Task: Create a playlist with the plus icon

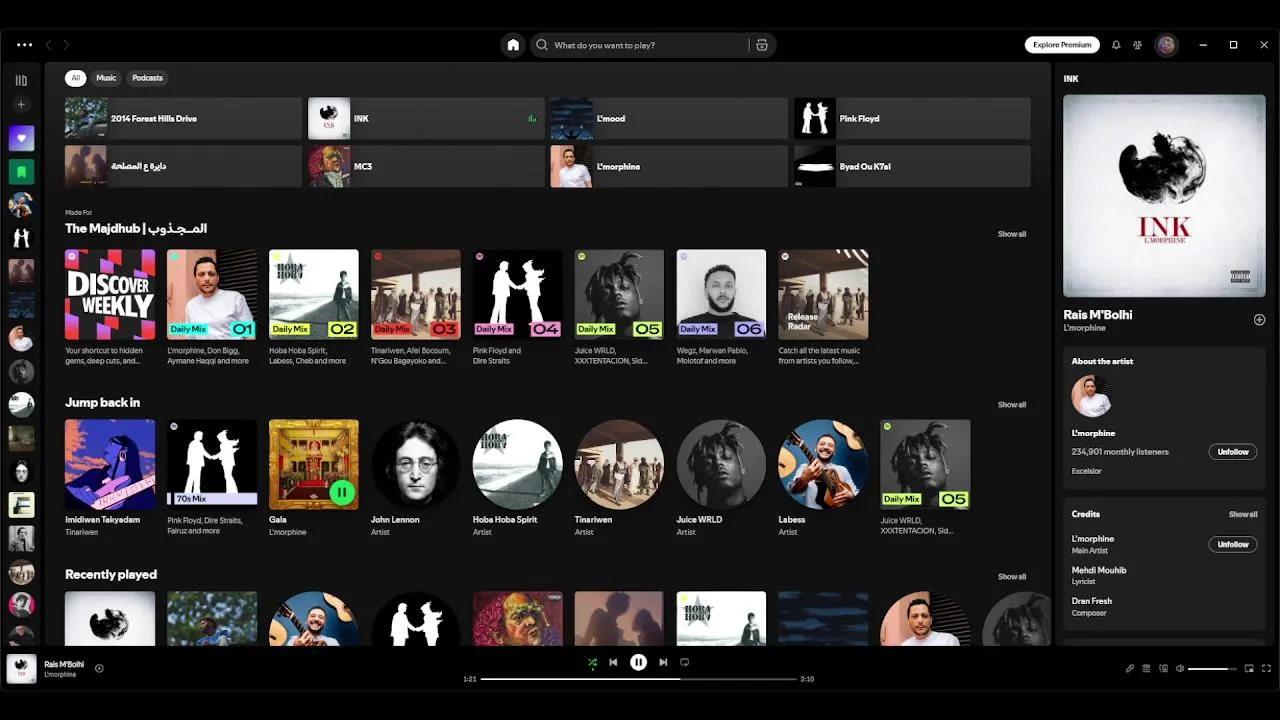Action: 21,104
